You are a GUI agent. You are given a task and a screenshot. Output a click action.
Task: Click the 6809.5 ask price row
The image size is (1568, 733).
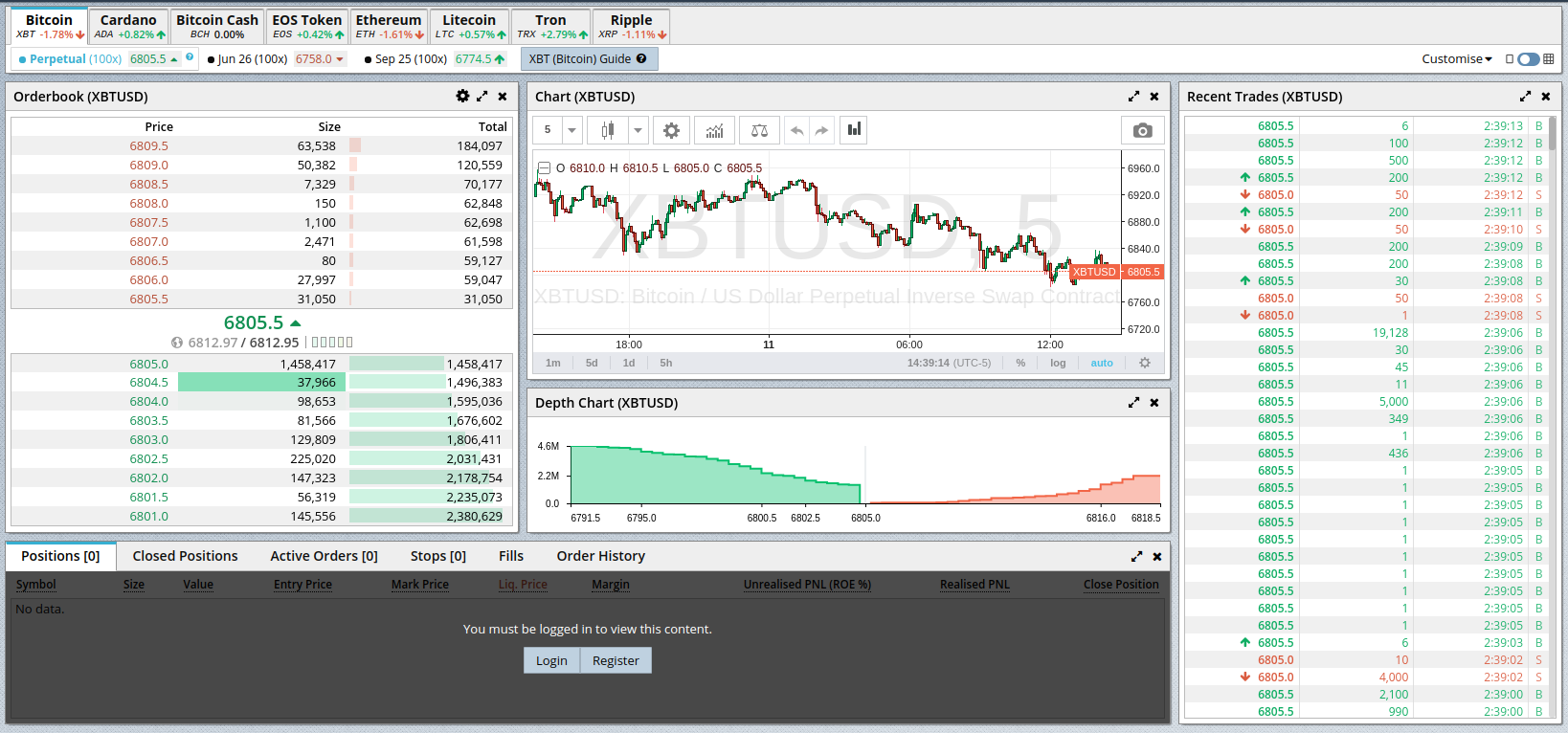point(261,145)
